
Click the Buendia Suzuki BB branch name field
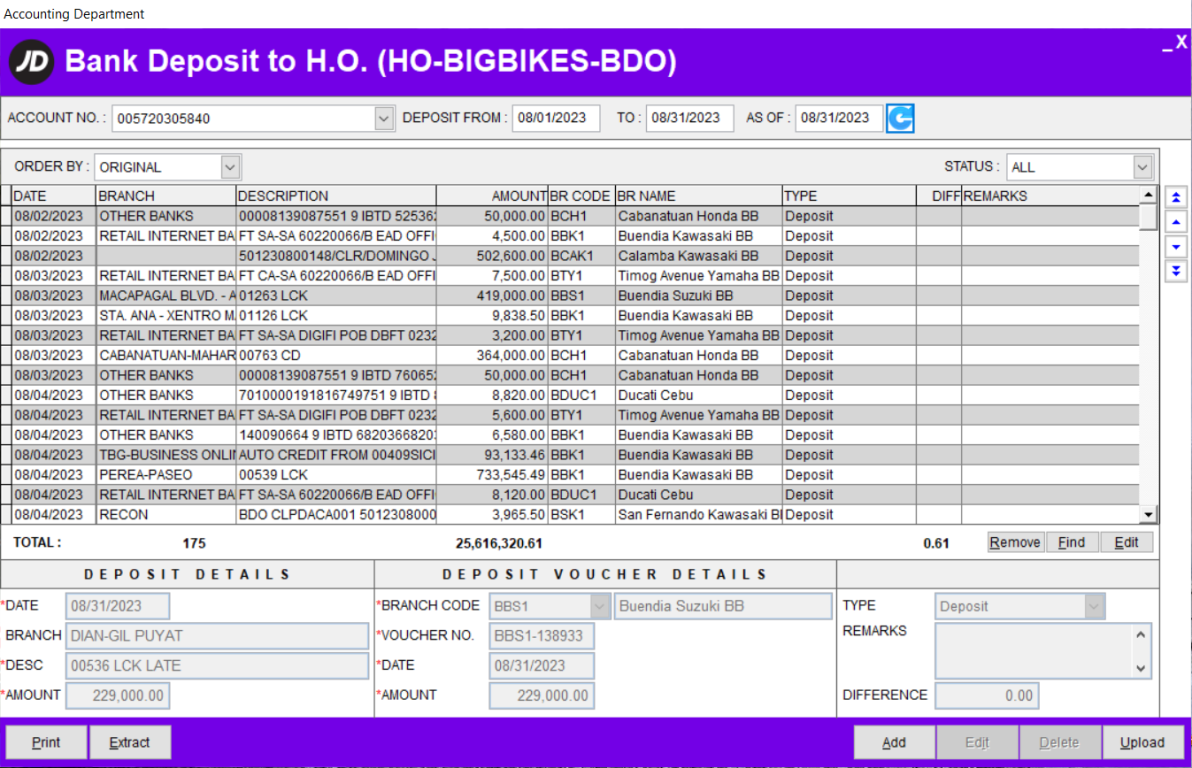coord(722,606)
